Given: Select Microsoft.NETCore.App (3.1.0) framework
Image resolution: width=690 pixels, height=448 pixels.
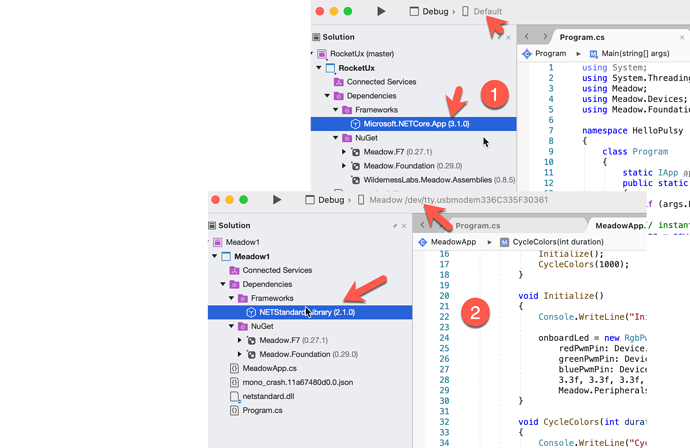Looking at the screenshot, I should (413, 124).
